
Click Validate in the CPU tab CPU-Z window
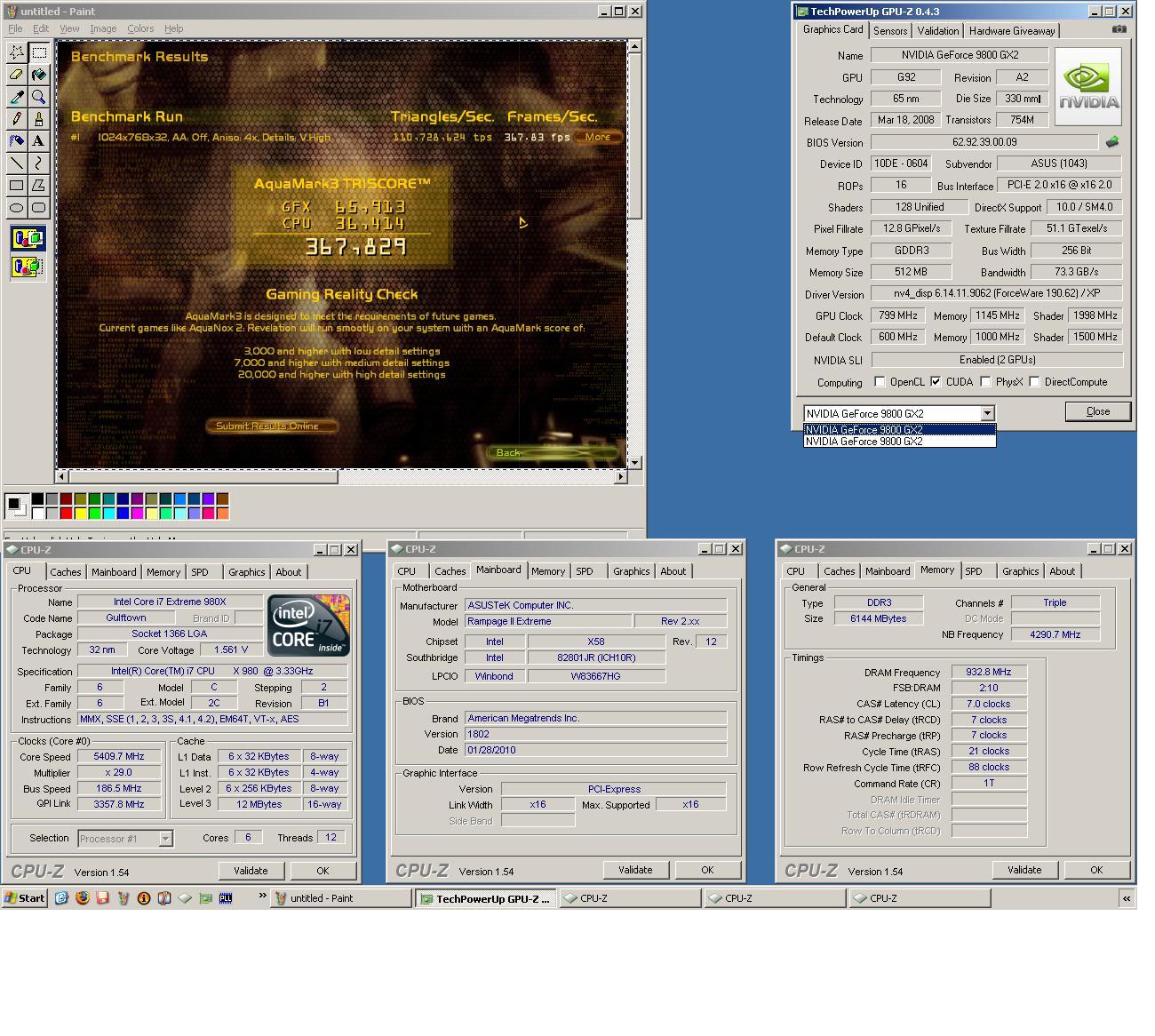(251, 871)
